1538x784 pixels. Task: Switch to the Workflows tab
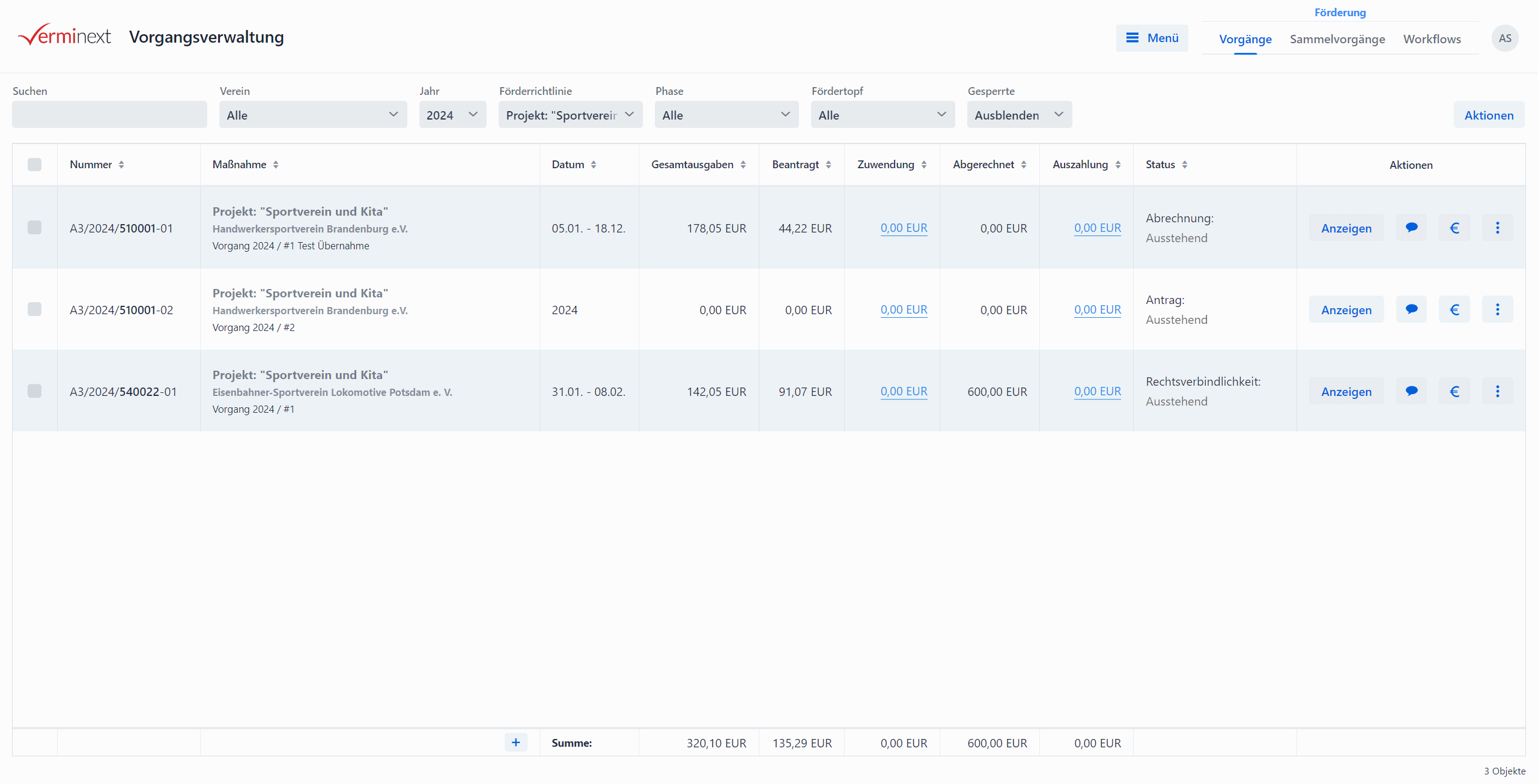pyautogui.click(x=1432, y=39)
